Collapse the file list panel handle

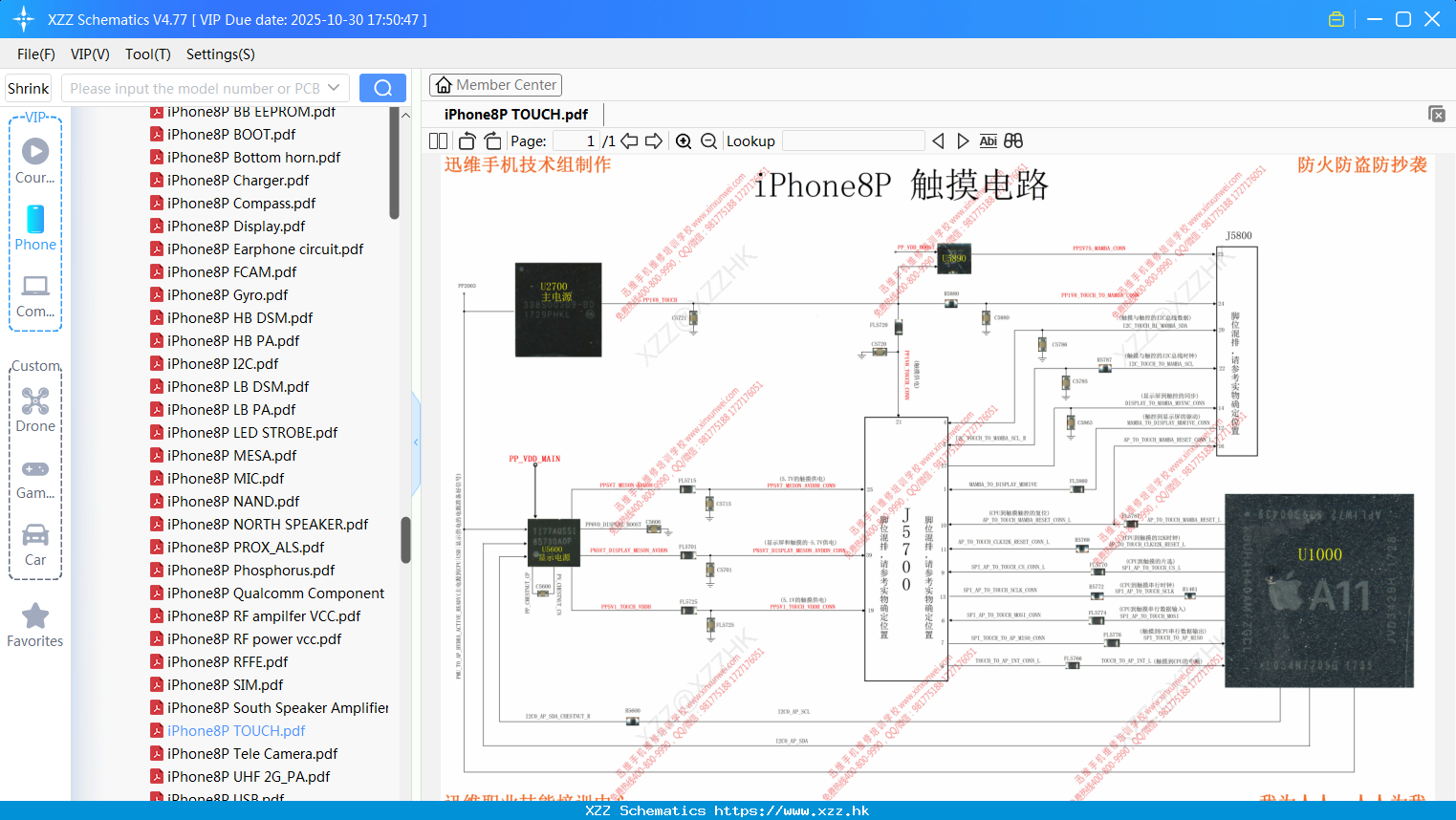(x=416, y=442)
